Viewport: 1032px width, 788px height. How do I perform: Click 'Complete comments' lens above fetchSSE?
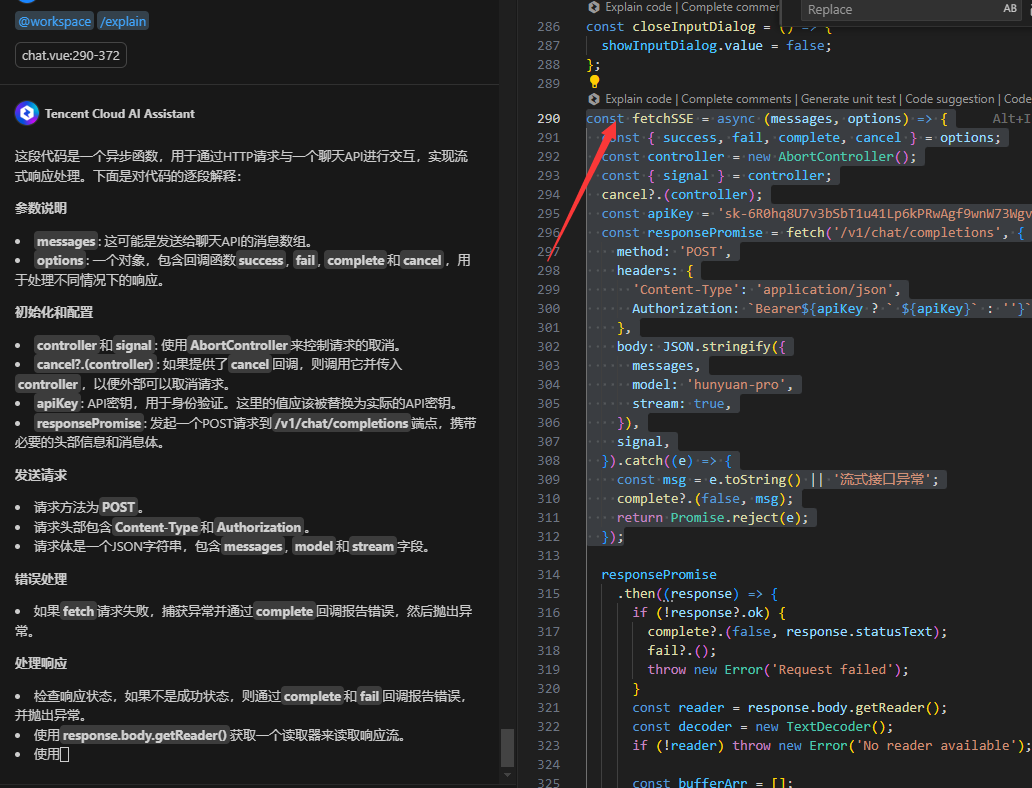[736, 99]
